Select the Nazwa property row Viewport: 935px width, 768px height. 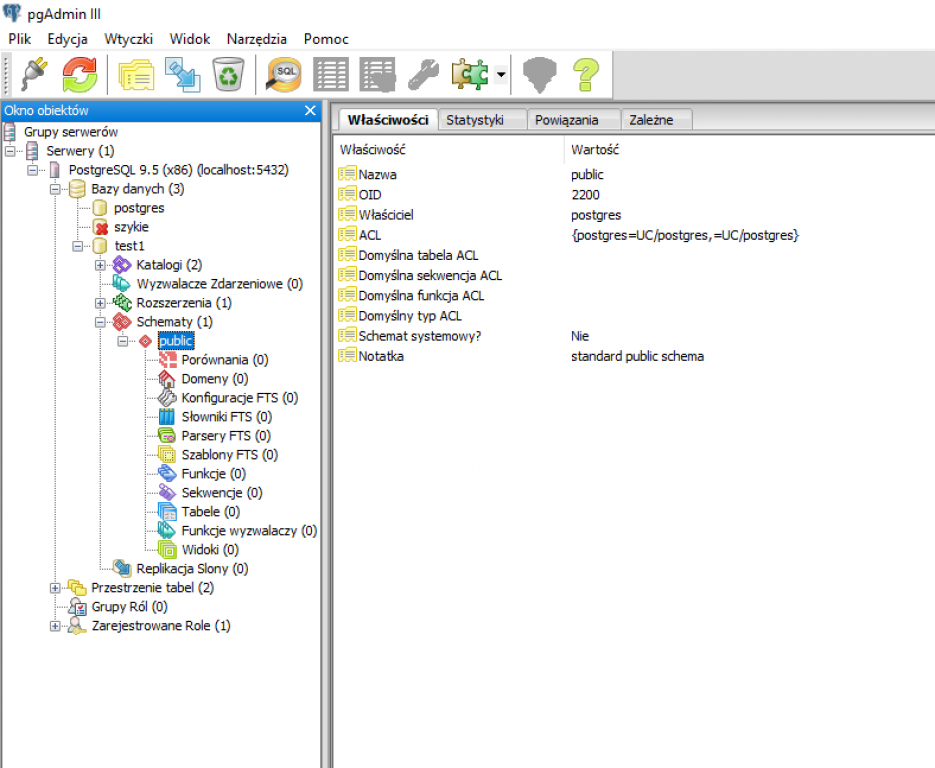(x=635, y=175)
